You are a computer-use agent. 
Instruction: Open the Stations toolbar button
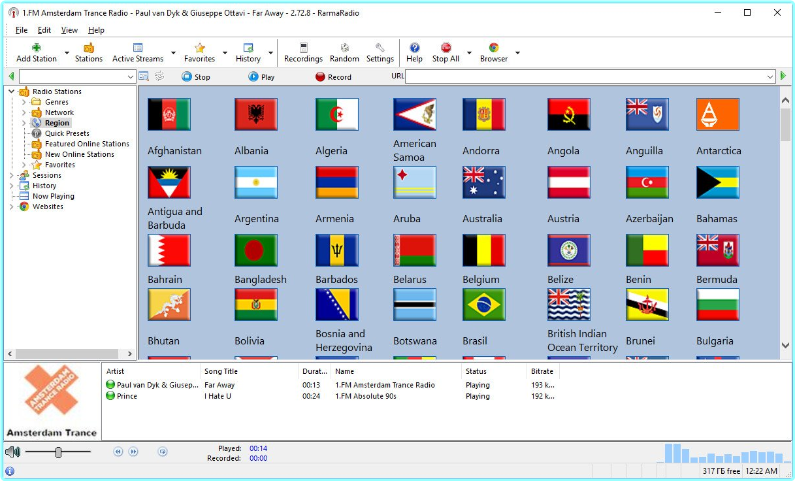[89, 53]
